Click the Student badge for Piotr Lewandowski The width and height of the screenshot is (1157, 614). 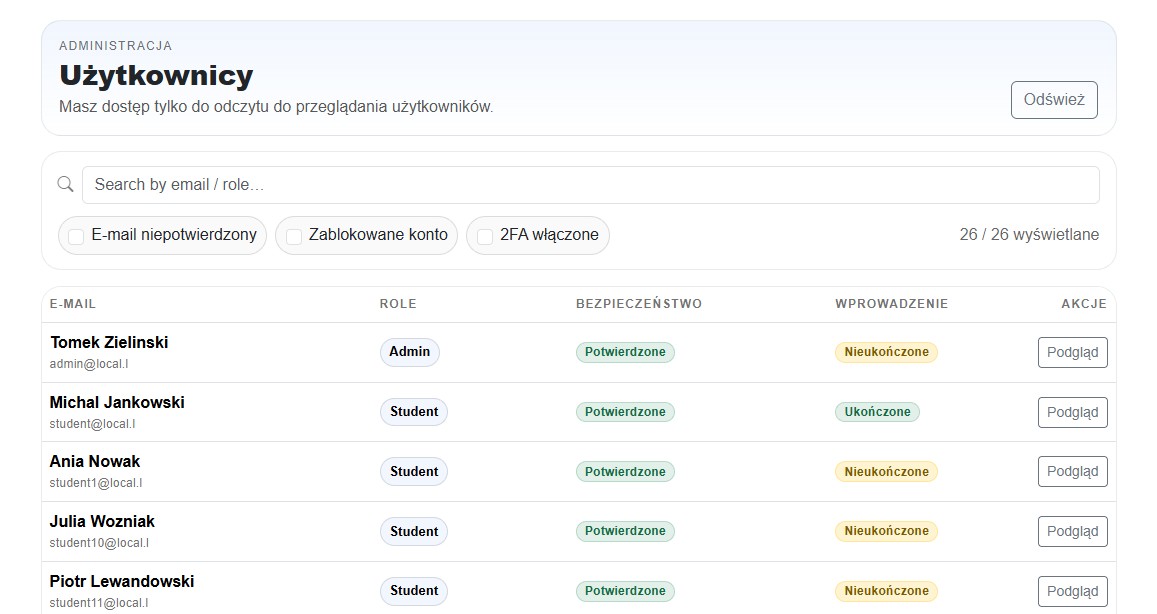click(413, 591)
